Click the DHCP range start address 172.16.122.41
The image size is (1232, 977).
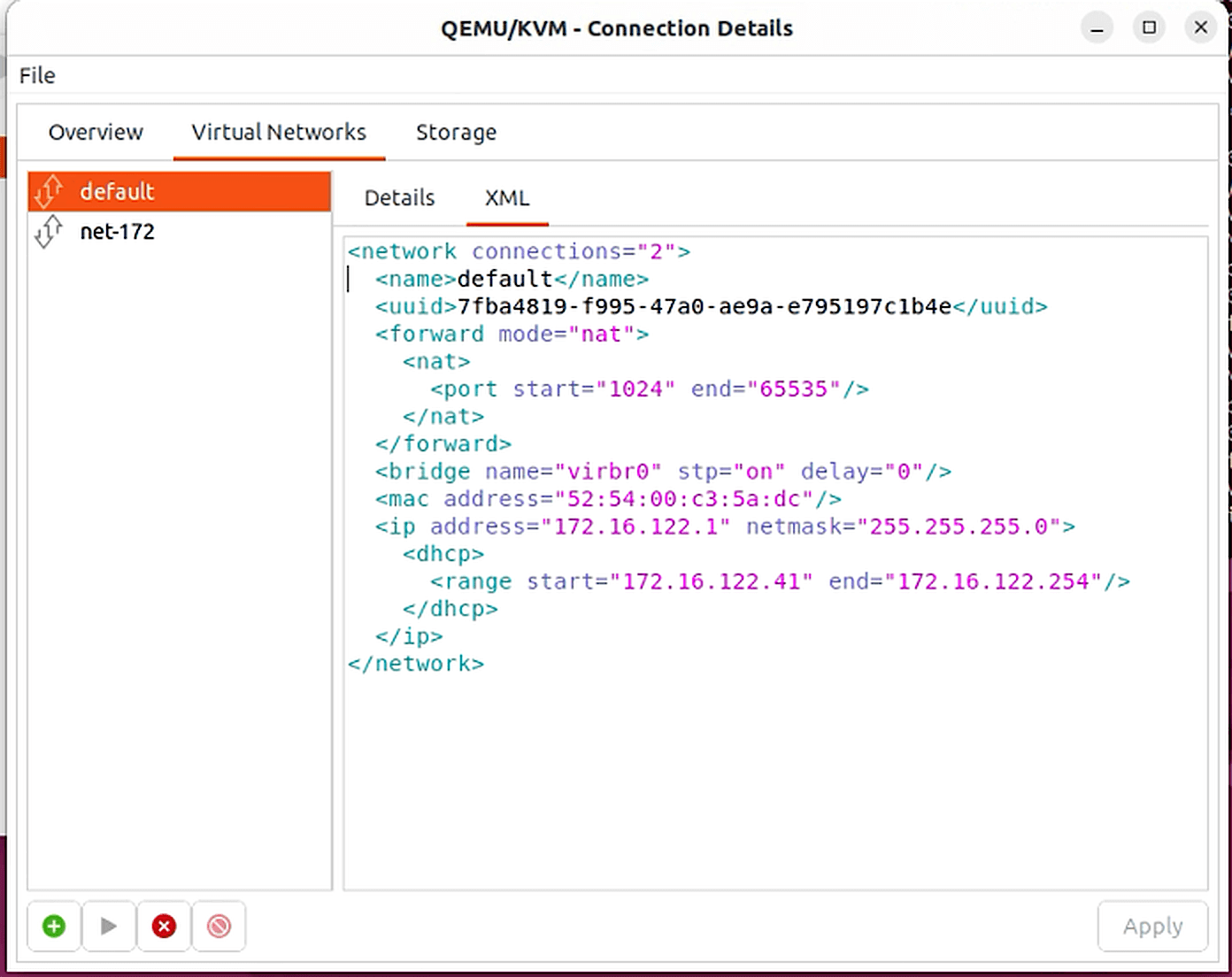(x=711, y=581)
